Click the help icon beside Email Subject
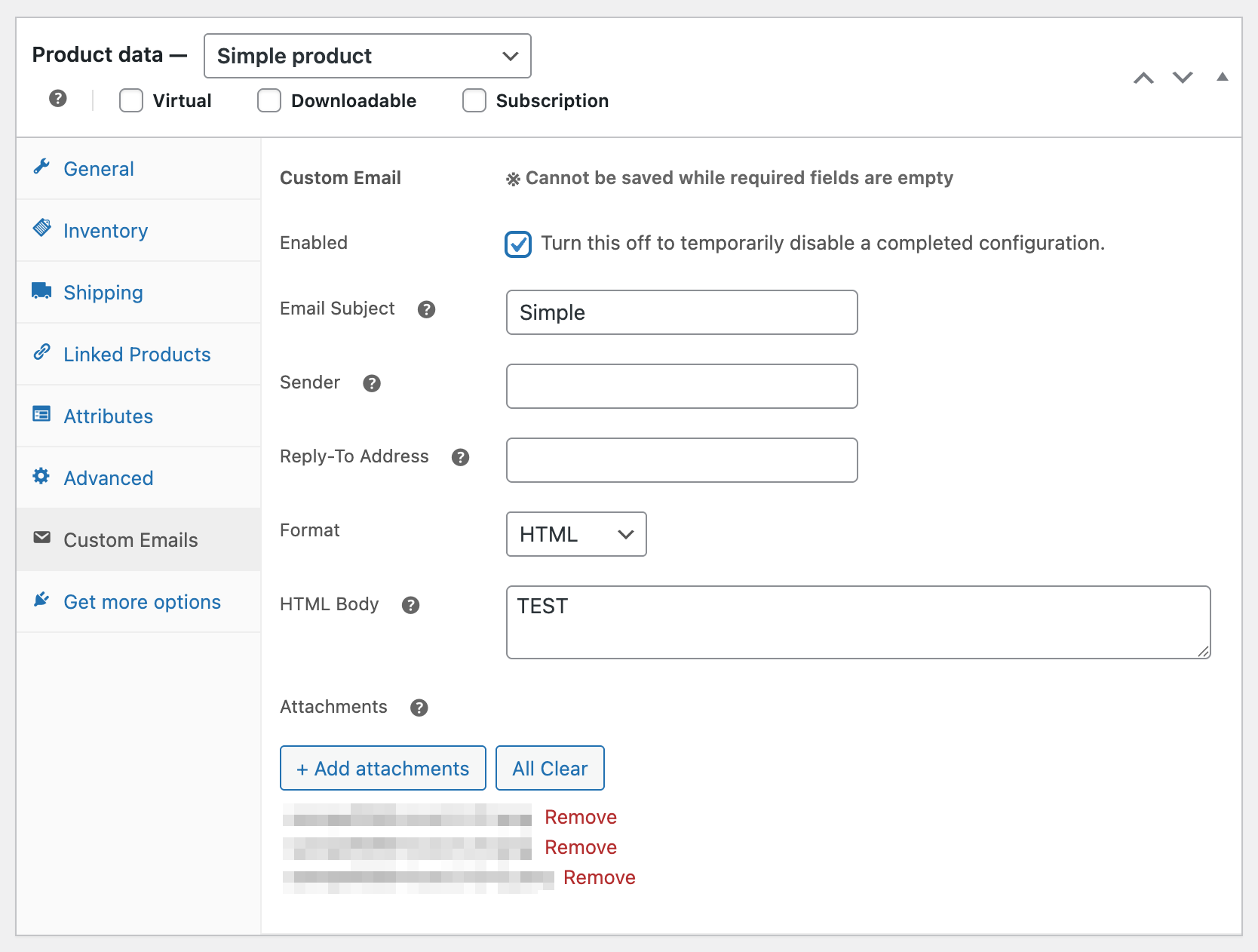 tap(426, 309)
